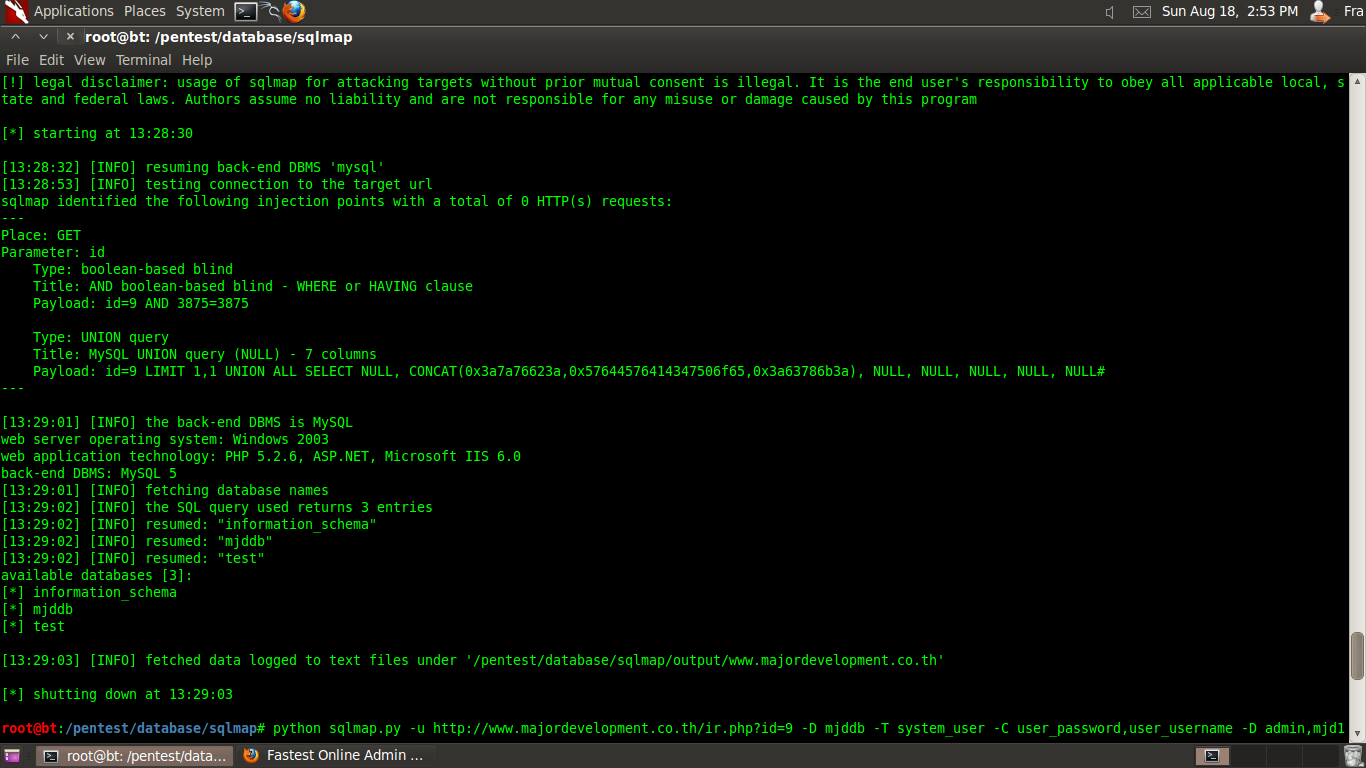This screenshot has height=768, width=1366.
Task: Click the workspace switcher terminal thumbnail
Action: click(1212, 756)
